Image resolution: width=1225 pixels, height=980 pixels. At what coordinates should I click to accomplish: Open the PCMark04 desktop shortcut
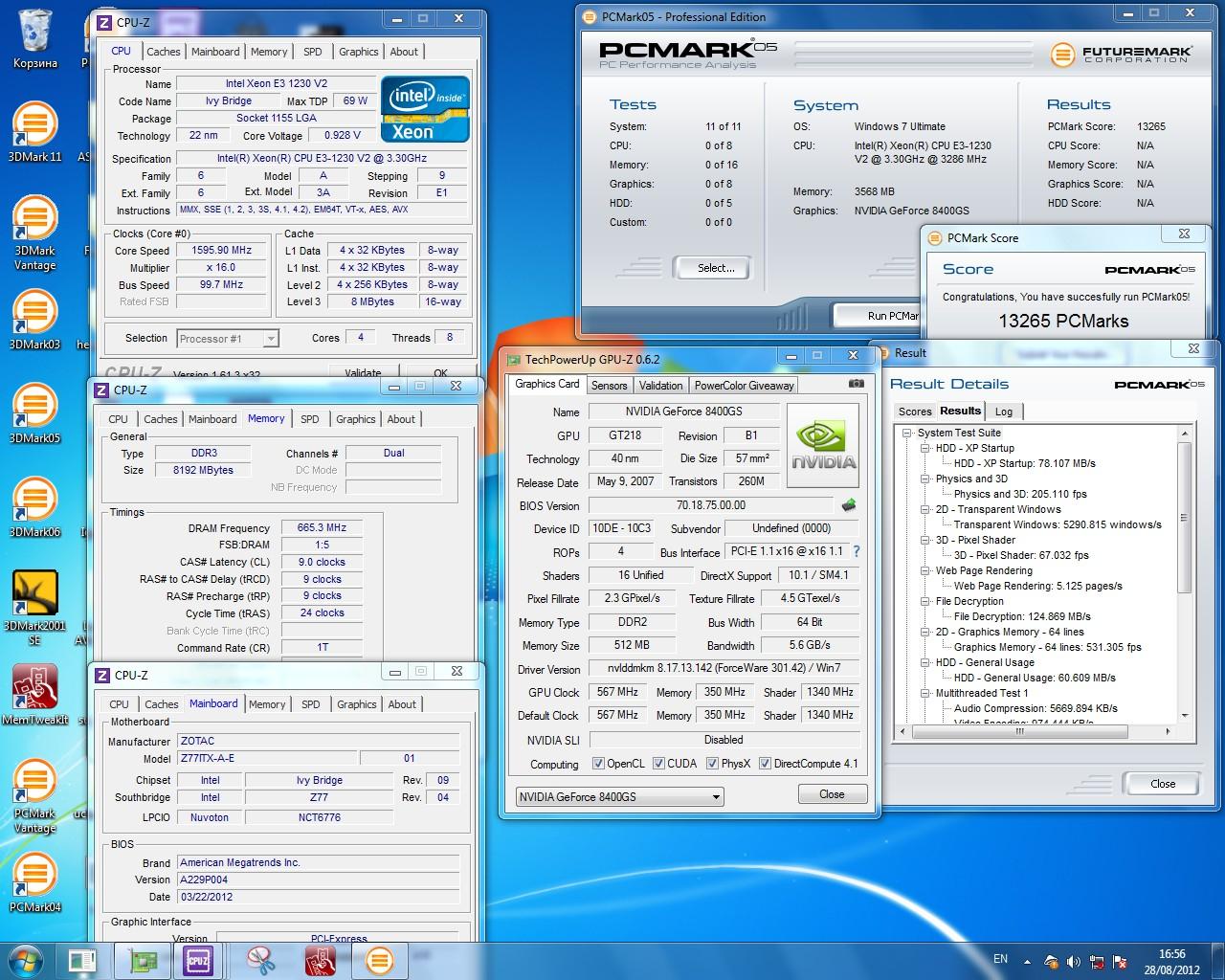34,882
